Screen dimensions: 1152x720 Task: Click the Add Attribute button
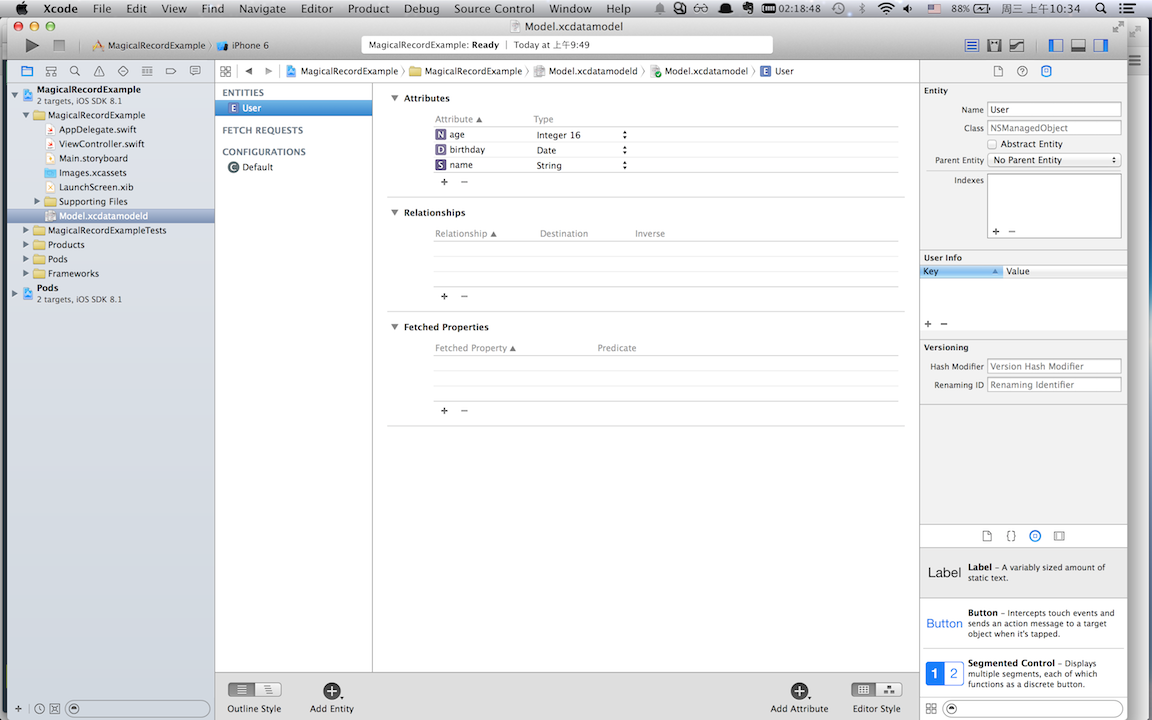[x=799, y=698]
